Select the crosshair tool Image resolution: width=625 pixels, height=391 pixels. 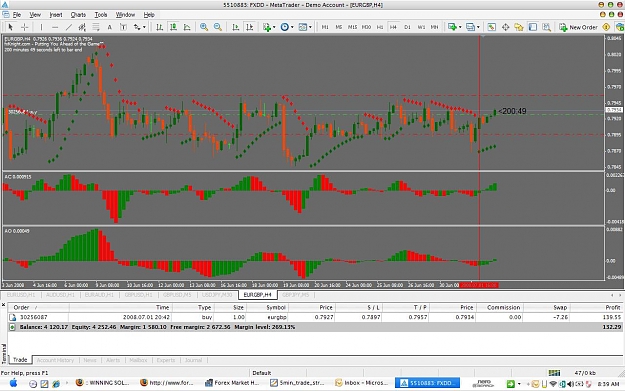tap(24, 27)
